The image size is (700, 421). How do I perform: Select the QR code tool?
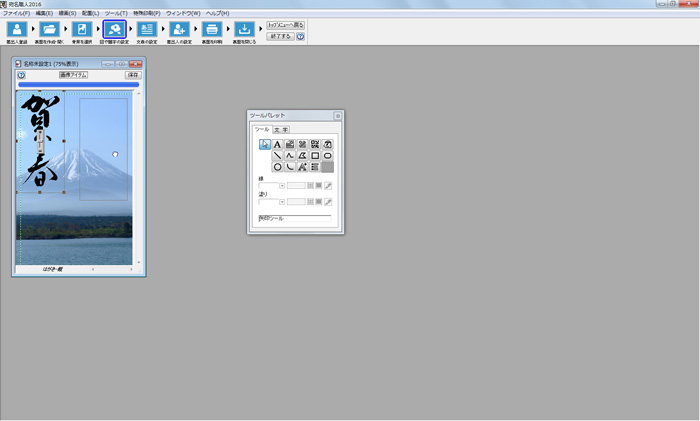click(315, 144)
